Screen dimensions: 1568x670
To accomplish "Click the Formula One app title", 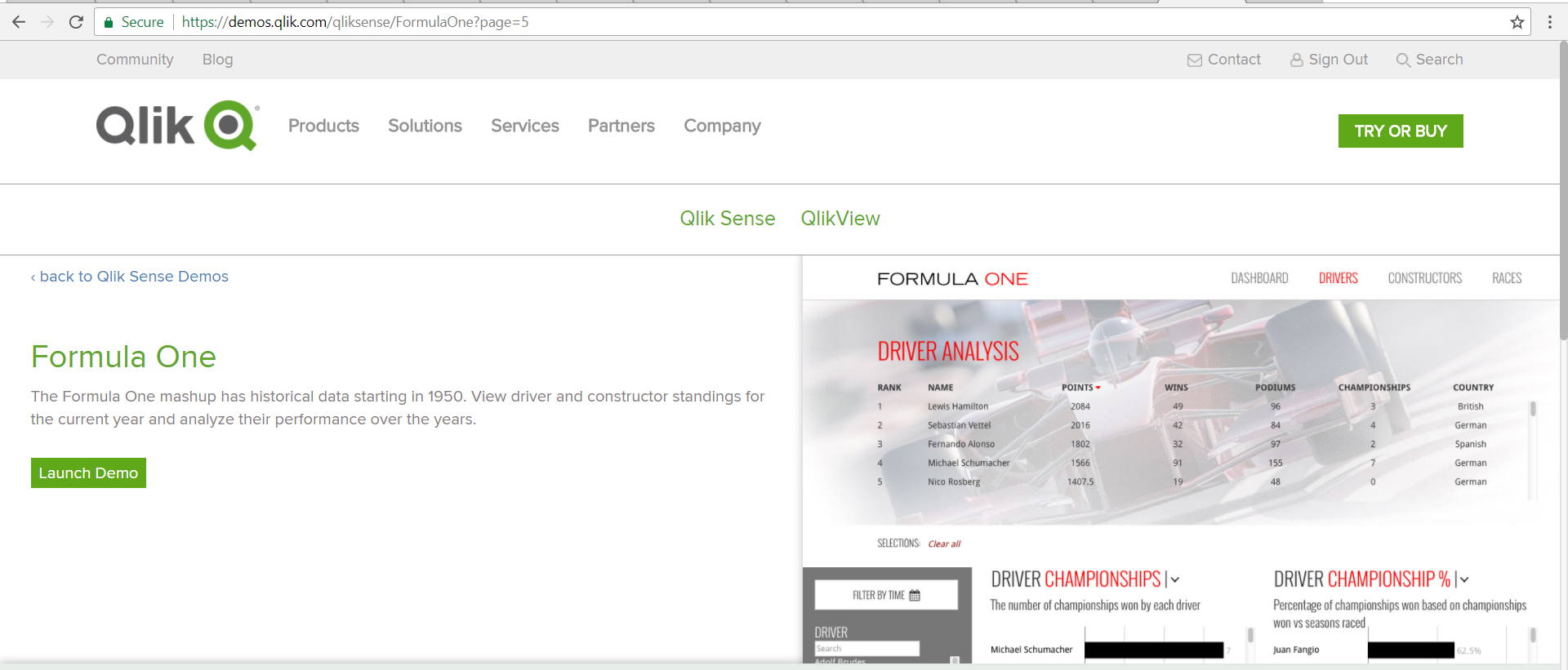I will click(x=952, y=279).
